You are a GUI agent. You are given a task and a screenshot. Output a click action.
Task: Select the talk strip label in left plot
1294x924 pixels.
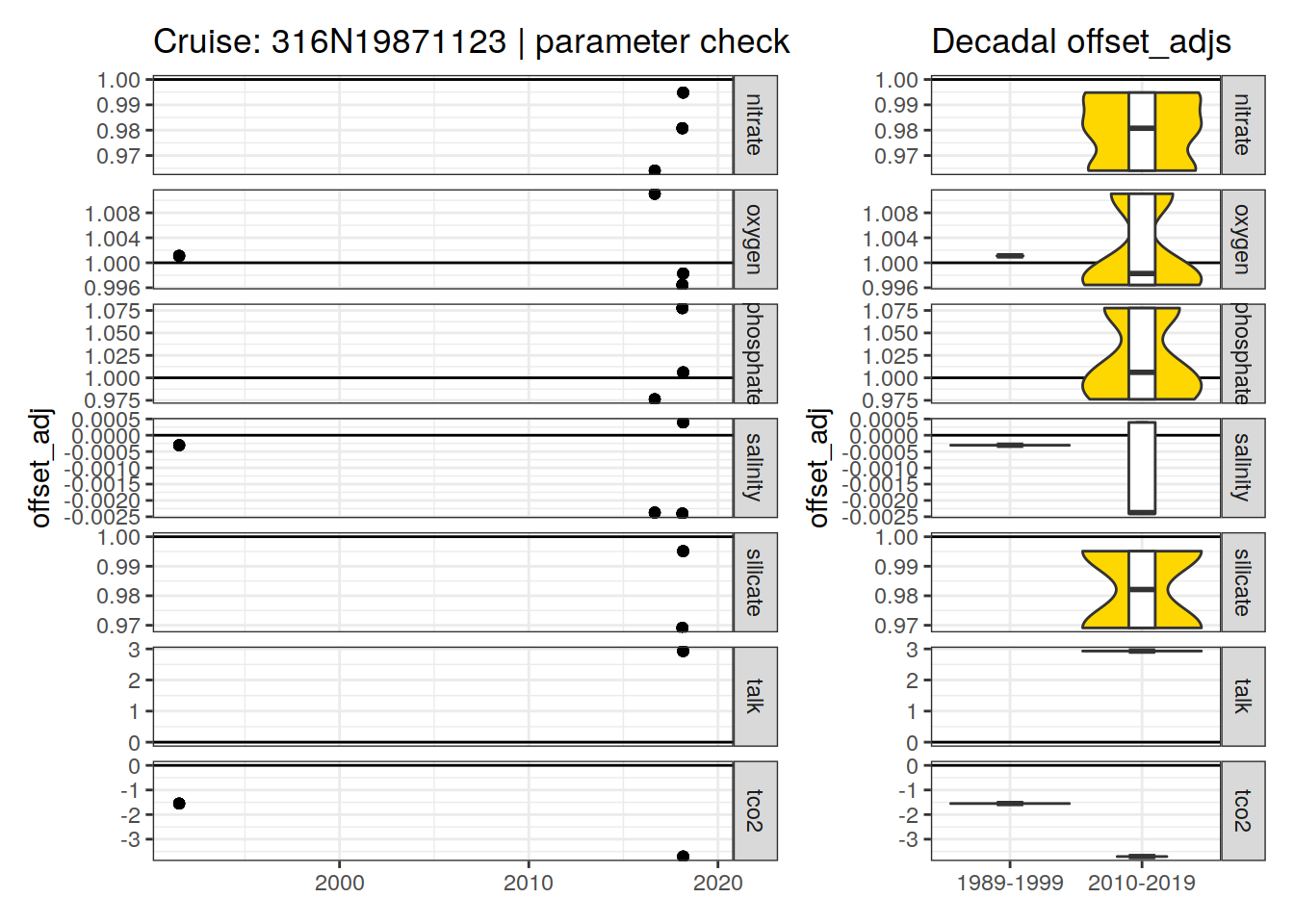click(x=755, y=696)
